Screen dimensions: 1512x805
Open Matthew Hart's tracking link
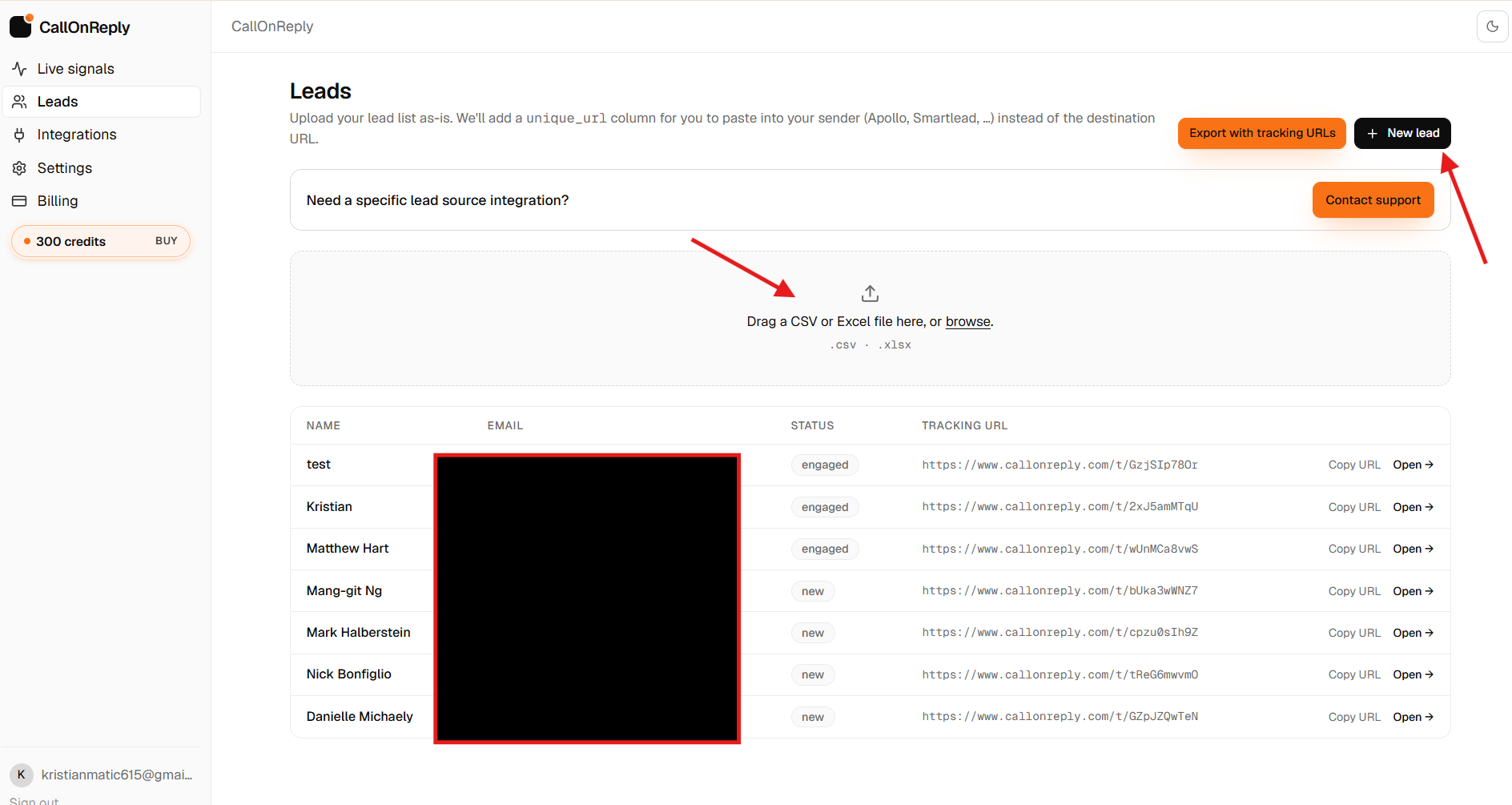(1413, 549)
